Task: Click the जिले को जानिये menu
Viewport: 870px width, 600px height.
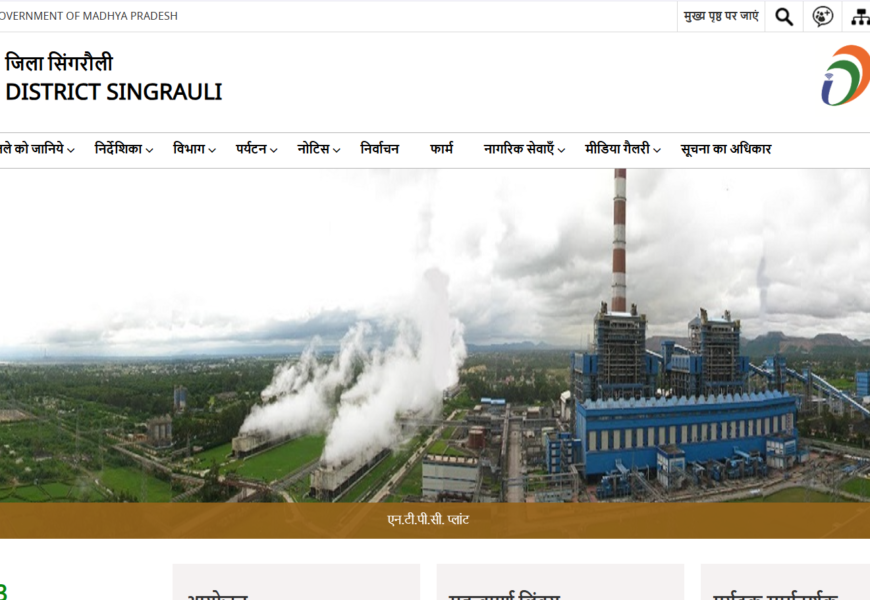Action: point(36,149)
